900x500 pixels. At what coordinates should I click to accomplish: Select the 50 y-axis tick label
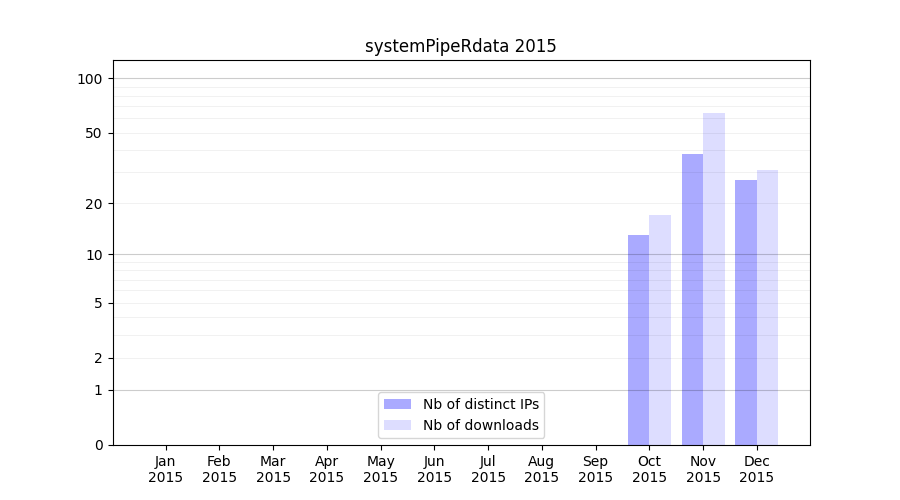click(x=94, y=133)
